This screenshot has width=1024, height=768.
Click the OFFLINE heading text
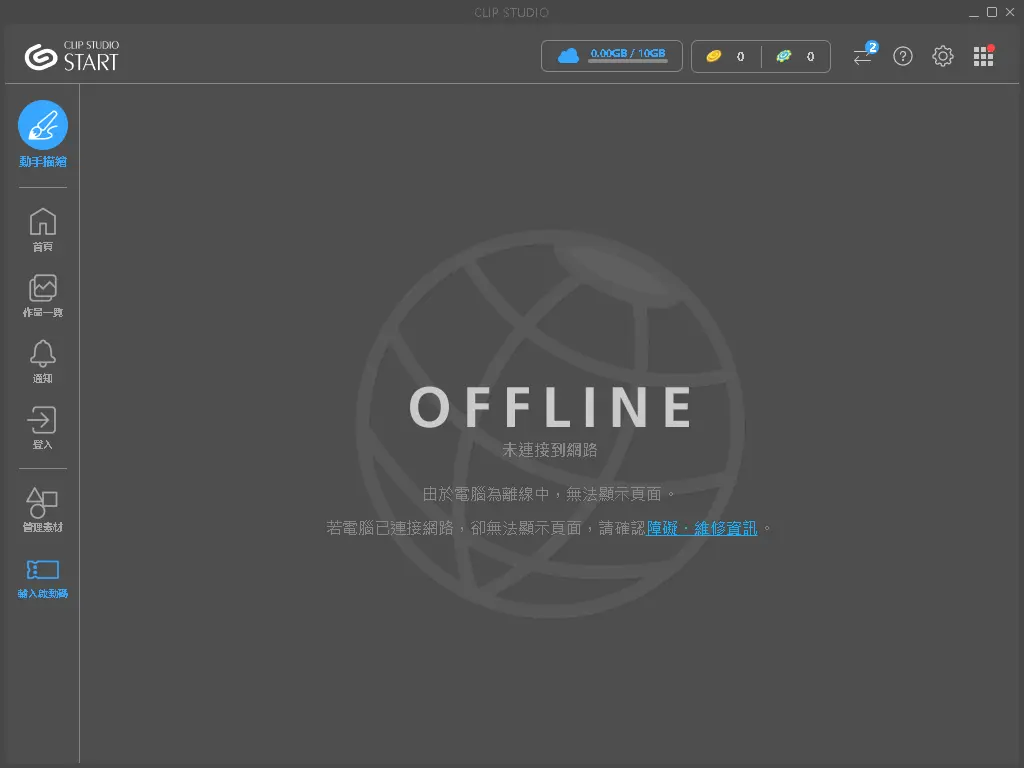pyautogui.click(x=550, y=407)
